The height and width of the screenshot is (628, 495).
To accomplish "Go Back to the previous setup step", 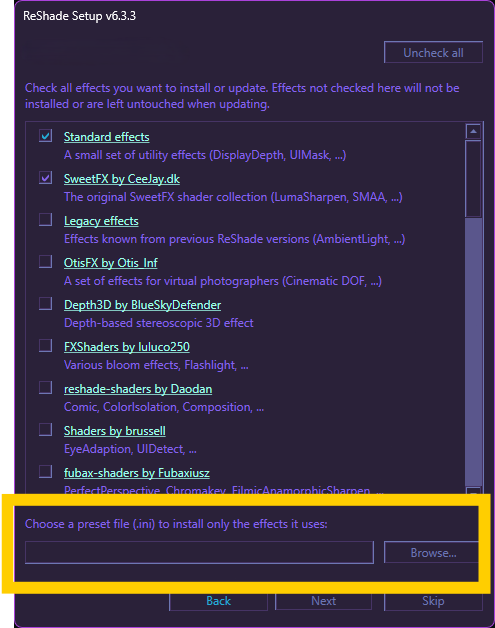I will pos(218,601).
